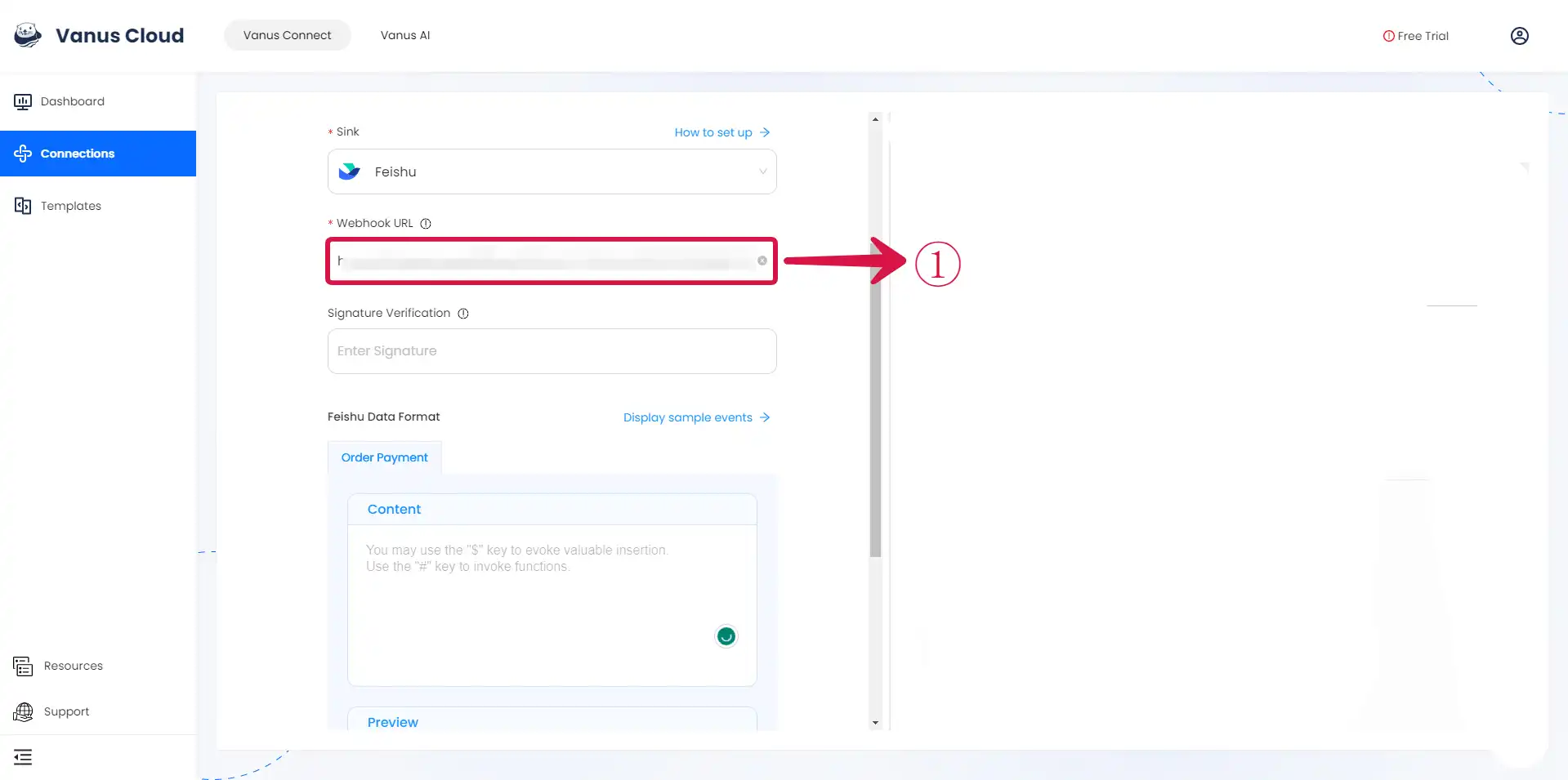Click the Support globe icon
1568x780 pixels.
[23, 711]
